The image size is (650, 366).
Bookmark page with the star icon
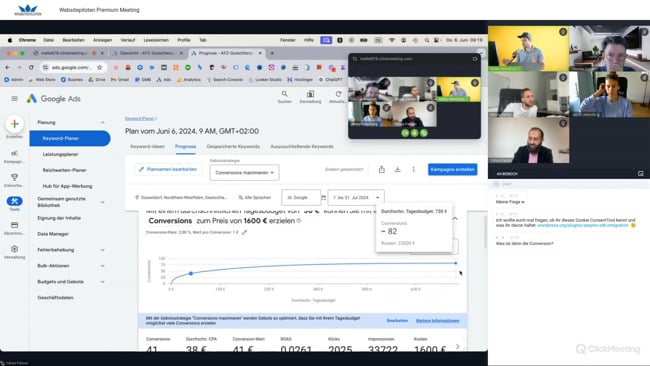pyautogui.click(x=99, y=67)
